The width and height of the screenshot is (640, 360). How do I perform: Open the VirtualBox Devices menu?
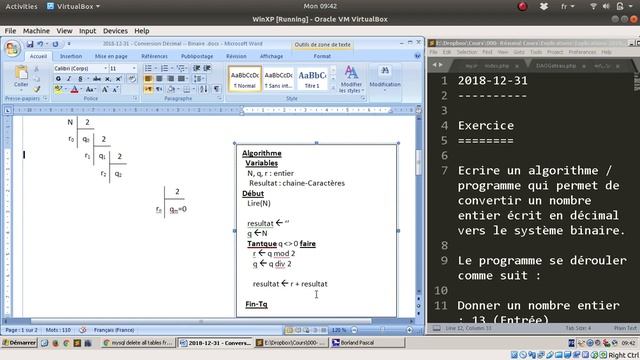[115, 31]
